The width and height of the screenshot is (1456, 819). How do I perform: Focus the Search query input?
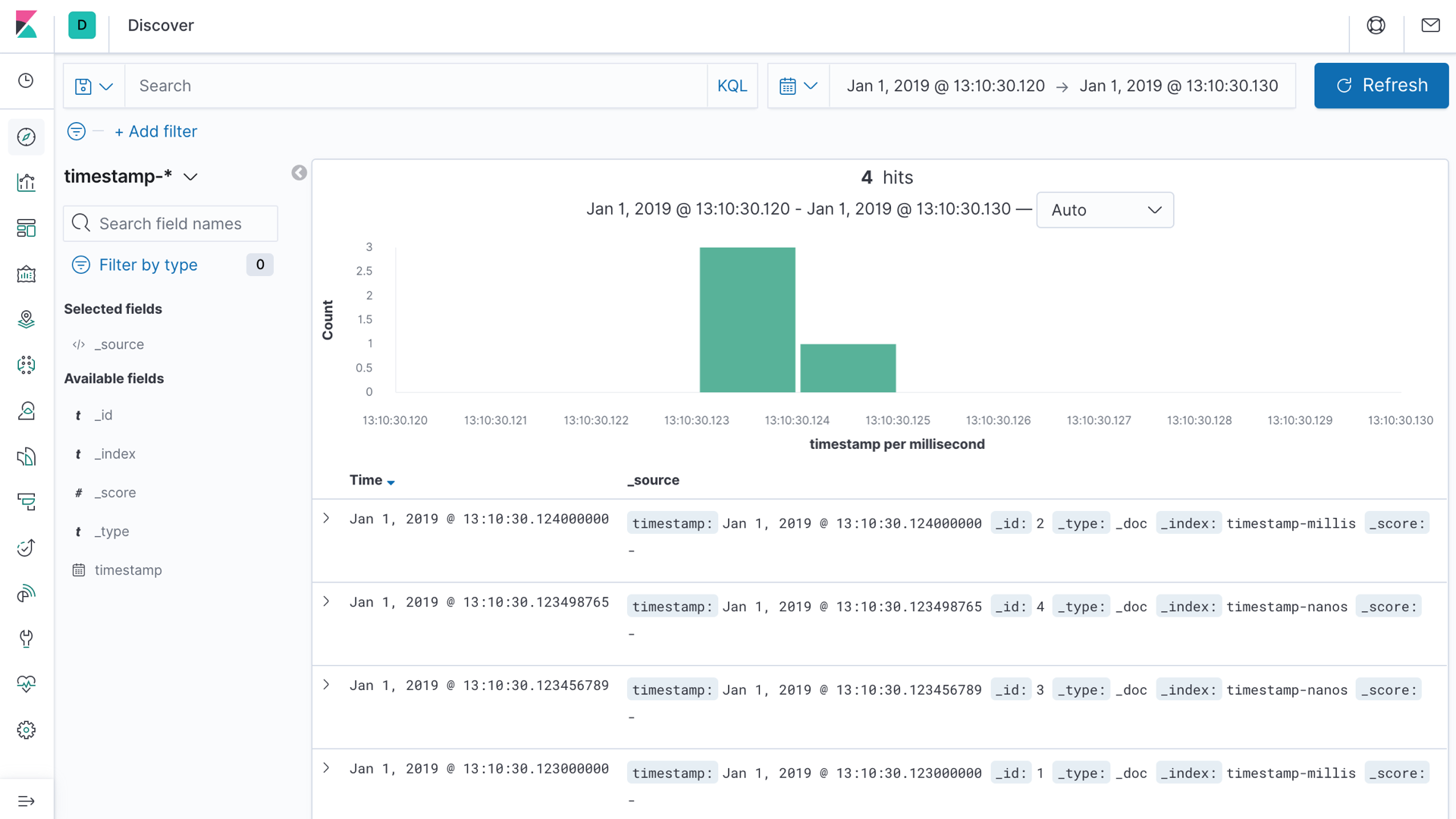(x=416, y=86)
